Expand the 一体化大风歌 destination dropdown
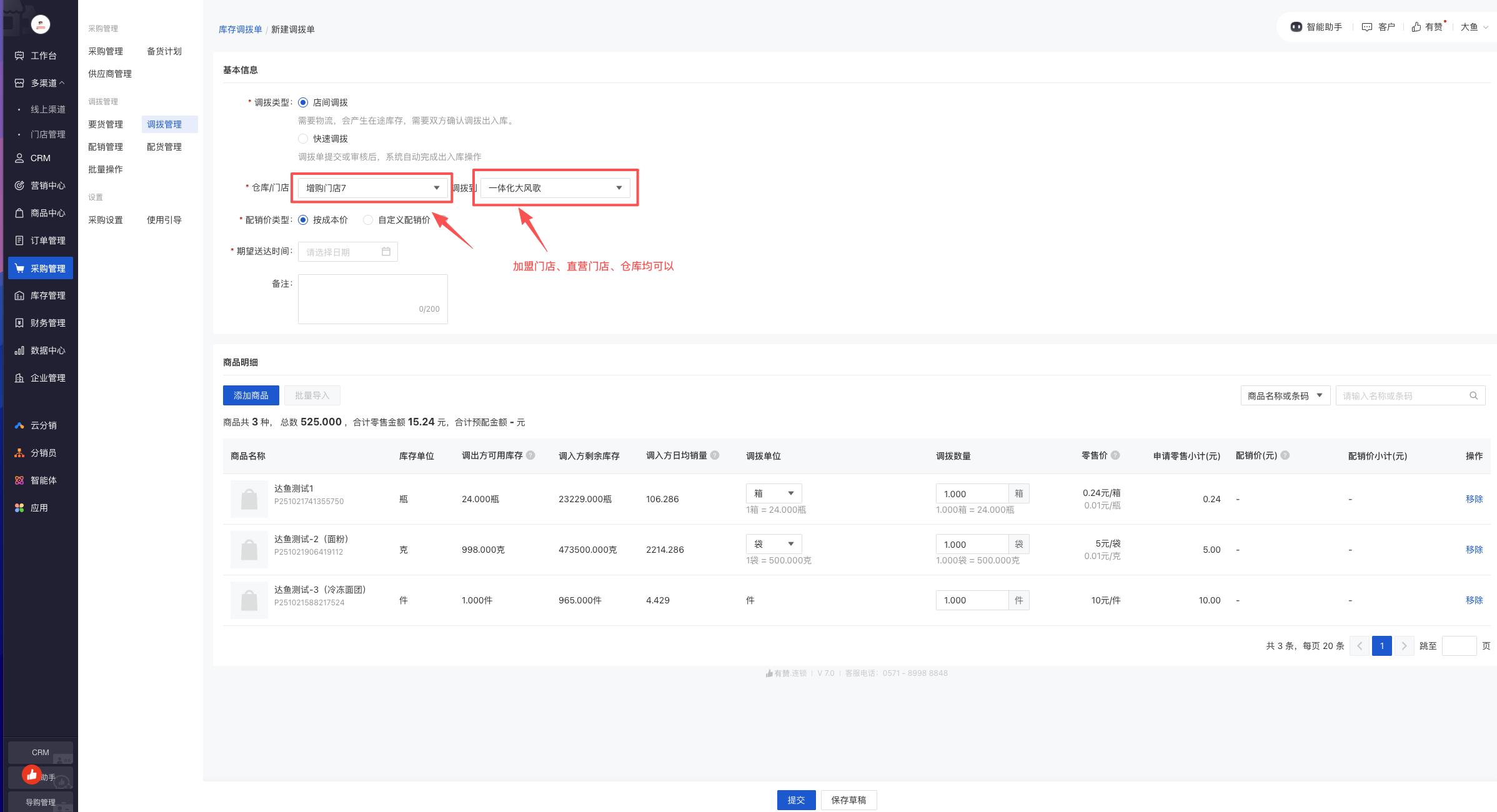This screenshot has height=812, width=1497. tap(555, 188)
